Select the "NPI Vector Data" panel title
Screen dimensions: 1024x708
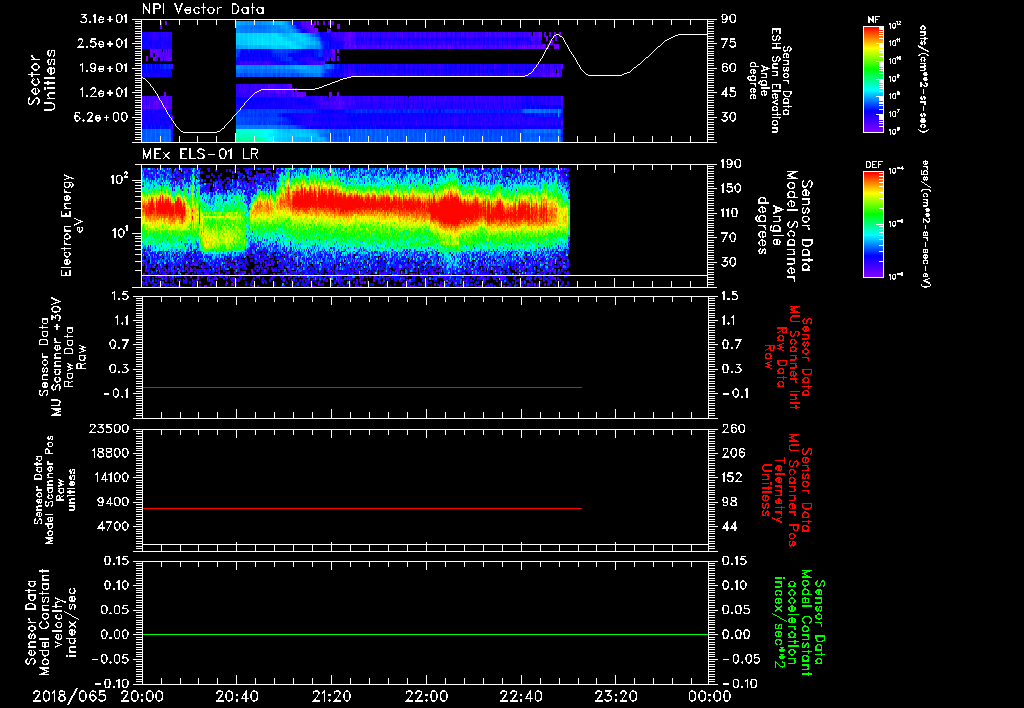coord(203,9)
